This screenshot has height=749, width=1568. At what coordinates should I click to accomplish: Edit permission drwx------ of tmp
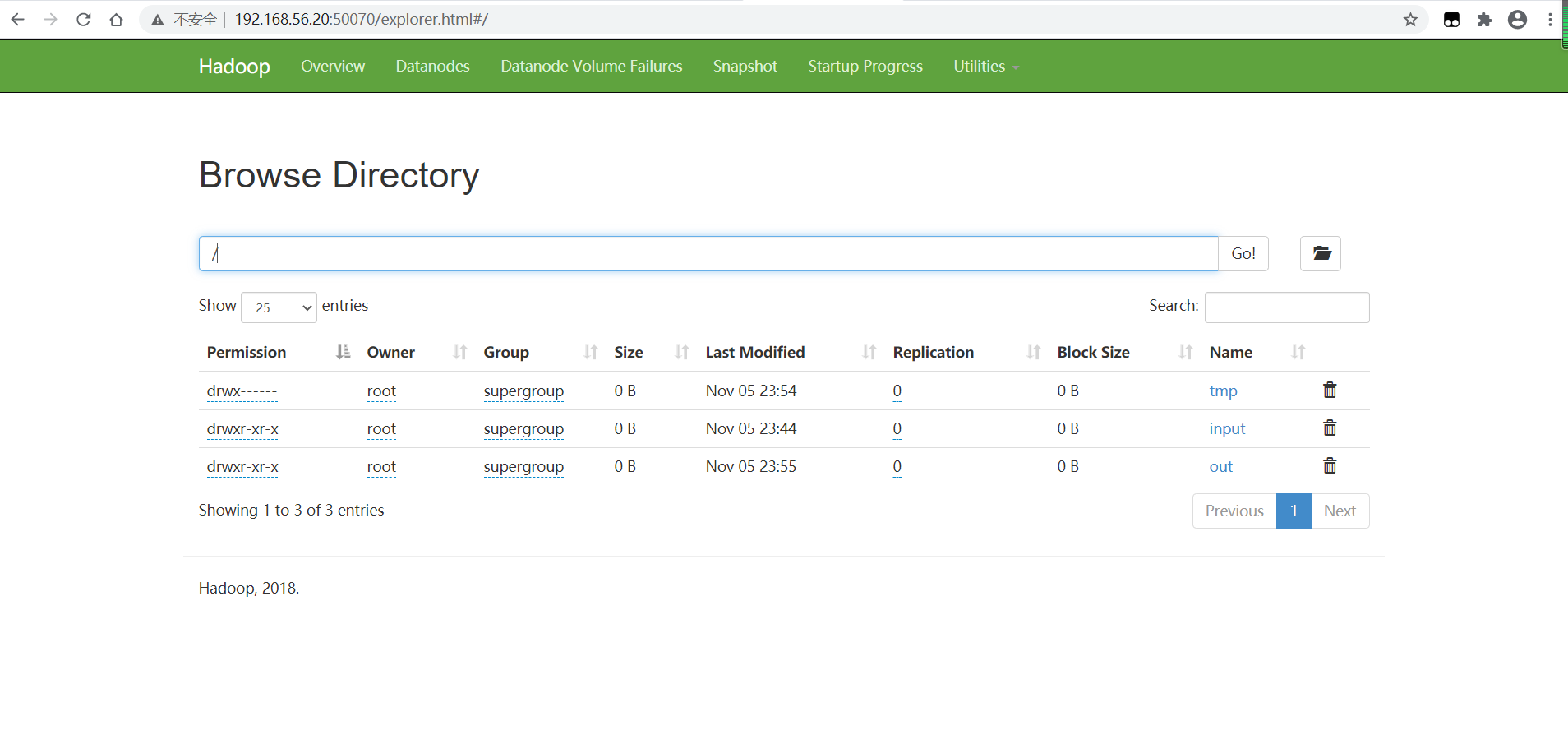(242, 391)
